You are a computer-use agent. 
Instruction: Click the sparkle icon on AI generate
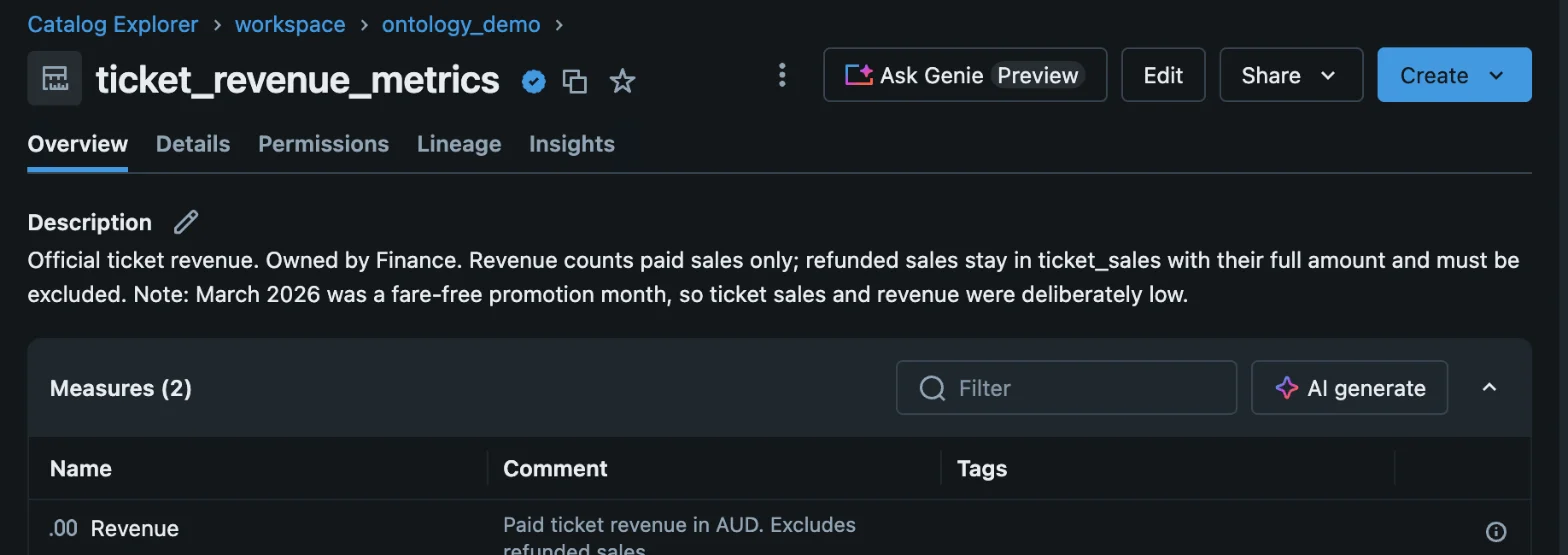[x=1287, y=388]
